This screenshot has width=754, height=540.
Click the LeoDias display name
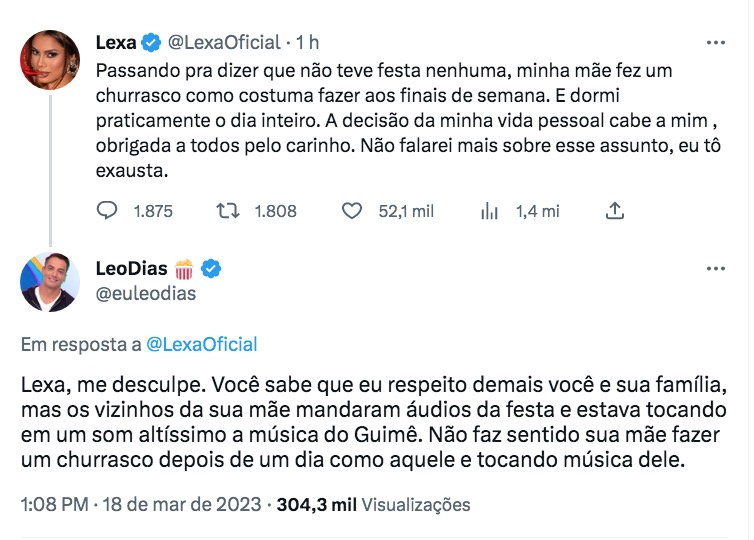132,269
